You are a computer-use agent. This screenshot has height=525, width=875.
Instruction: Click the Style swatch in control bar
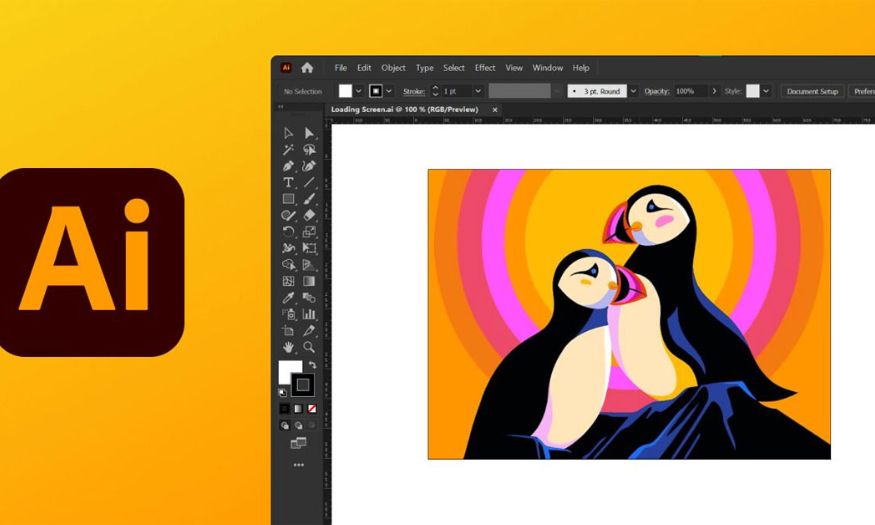click(x=752, y=91)
